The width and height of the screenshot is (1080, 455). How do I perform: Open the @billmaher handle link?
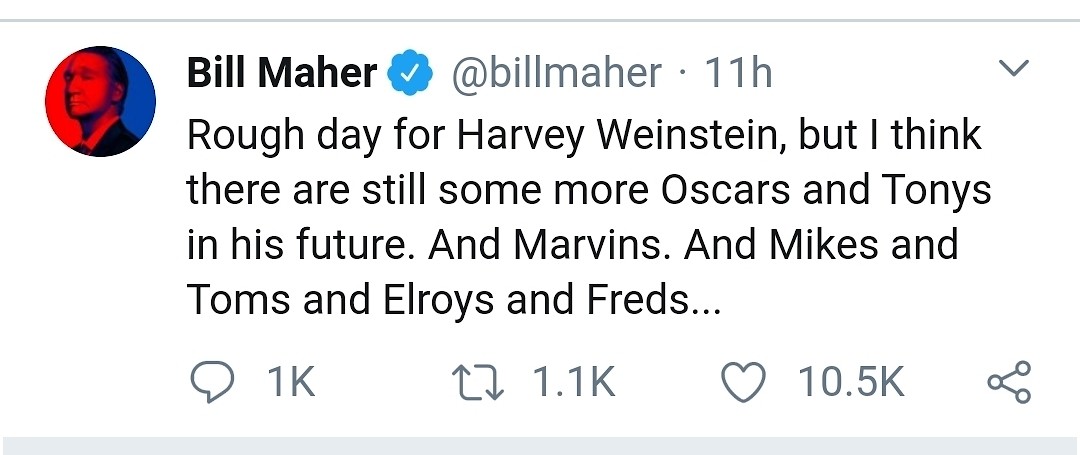pos(558,73)
